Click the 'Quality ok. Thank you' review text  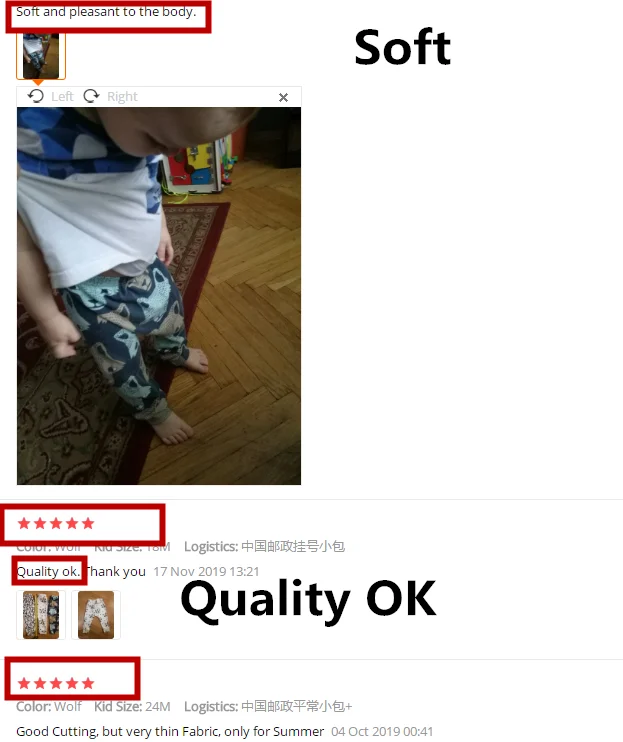click(81, 572)
